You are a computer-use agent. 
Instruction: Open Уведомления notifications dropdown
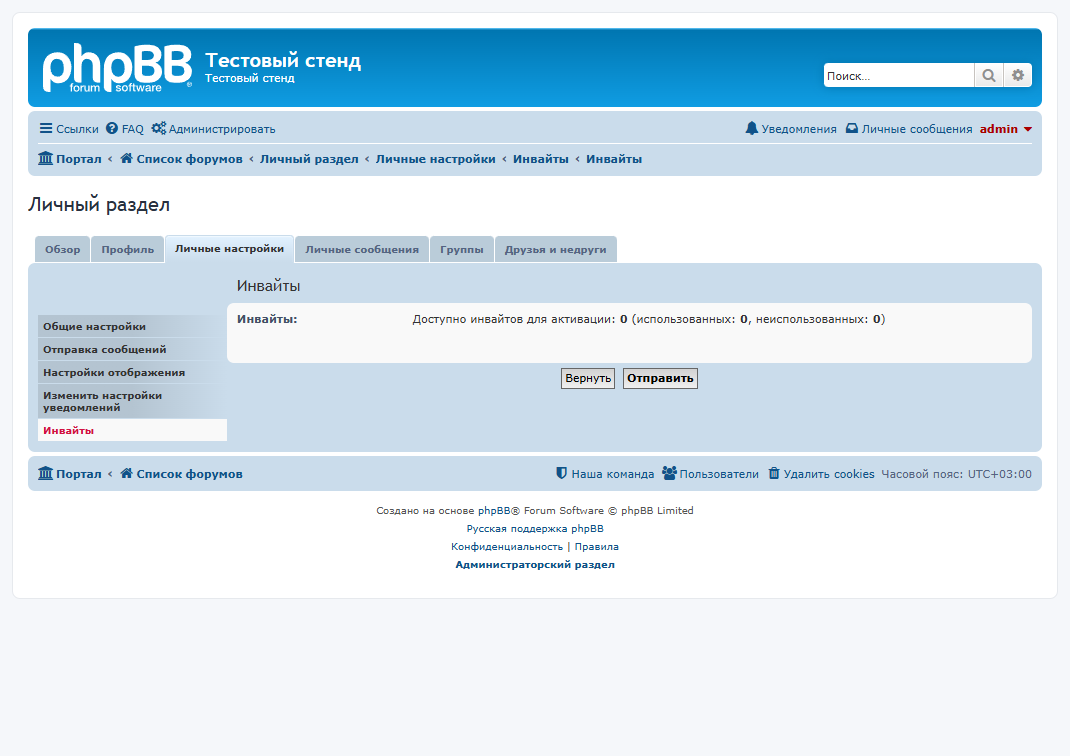click(791, 129)
